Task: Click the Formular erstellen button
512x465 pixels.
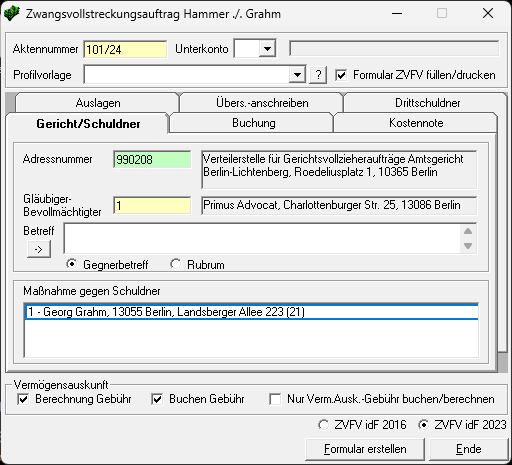Action: (x=365, y=449)
